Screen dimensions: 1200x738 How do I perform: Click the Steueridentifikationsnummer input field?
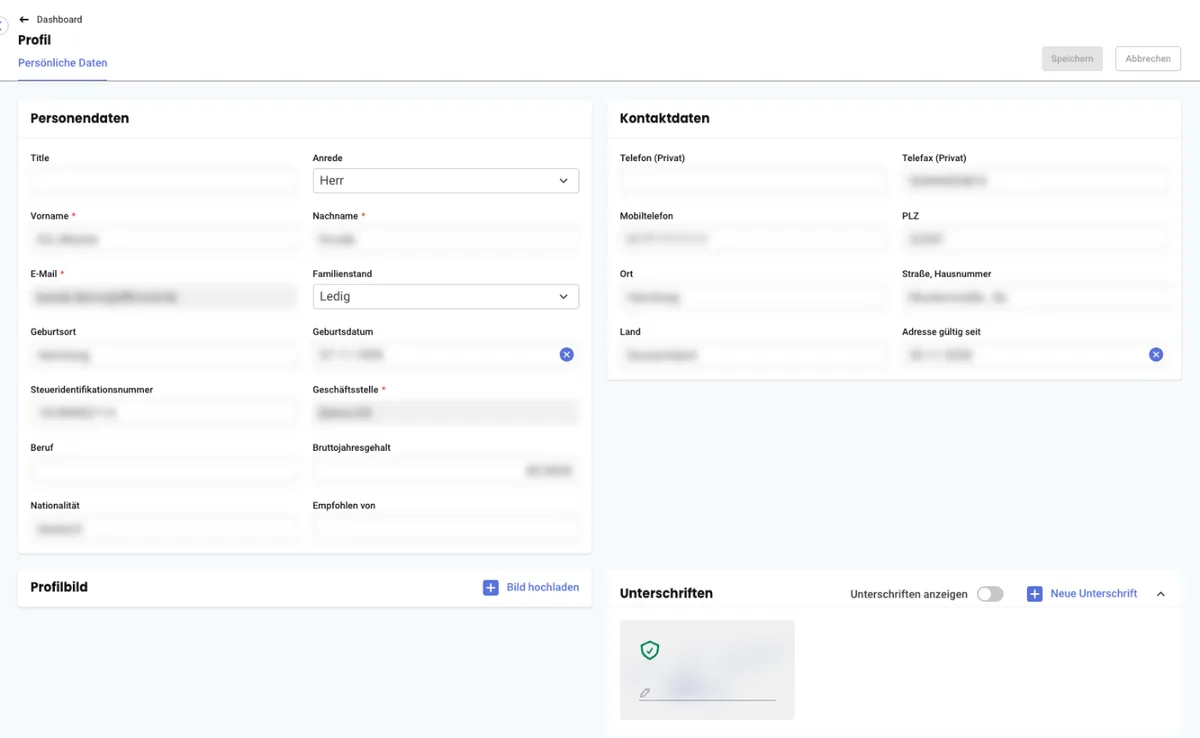[x=164, y=412]
